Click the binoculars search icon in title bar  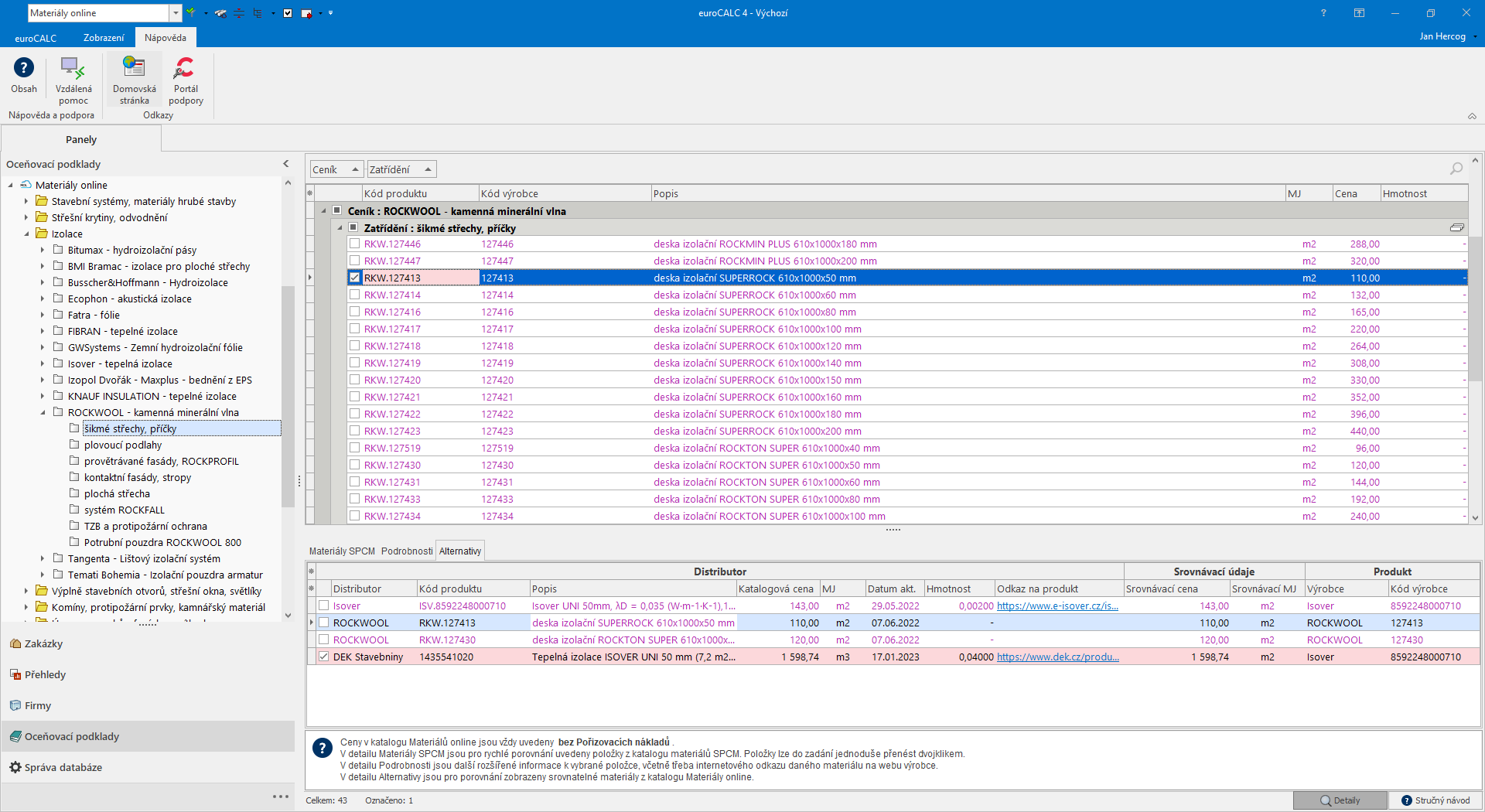[x=221, y=13]
